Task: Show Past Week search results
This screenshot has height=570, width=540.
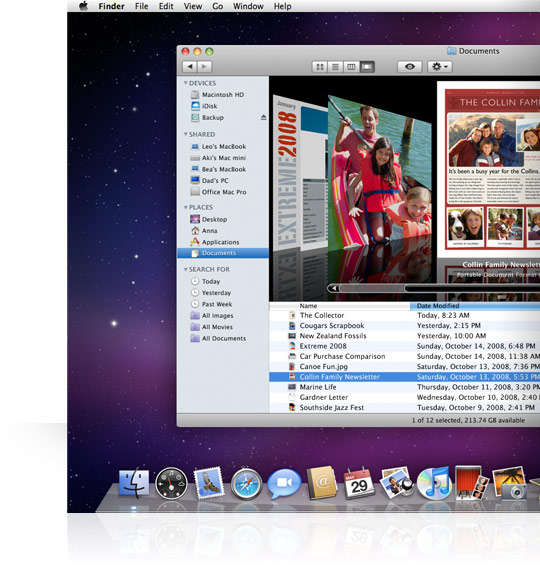Action: pos(223,304)
